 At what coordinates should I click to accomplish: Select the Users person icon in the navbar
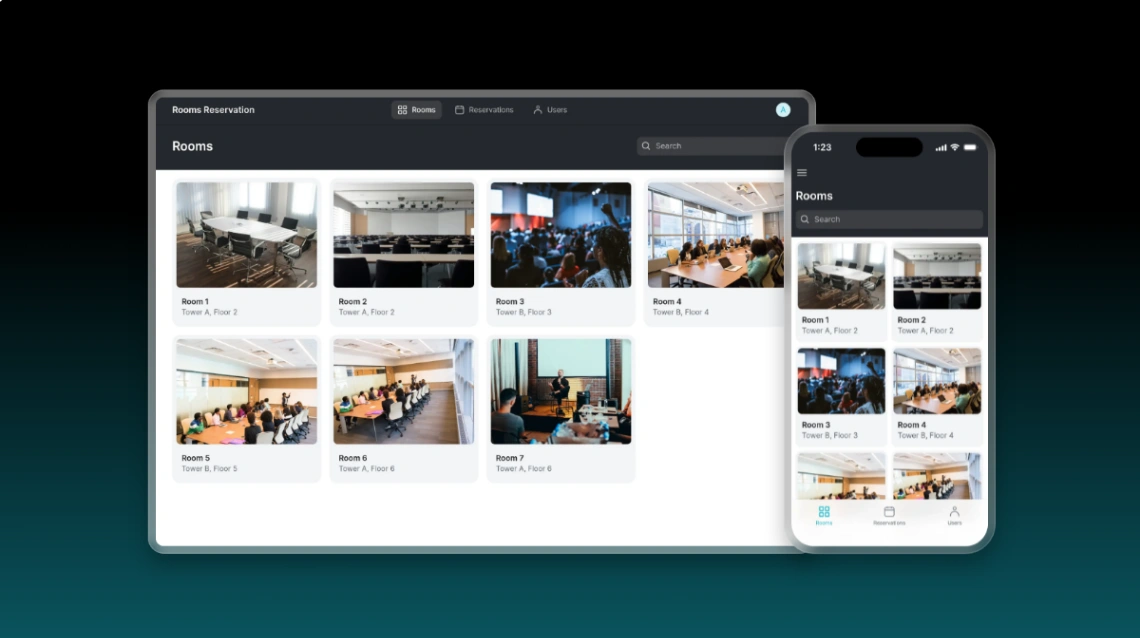(x=537, y=110)
